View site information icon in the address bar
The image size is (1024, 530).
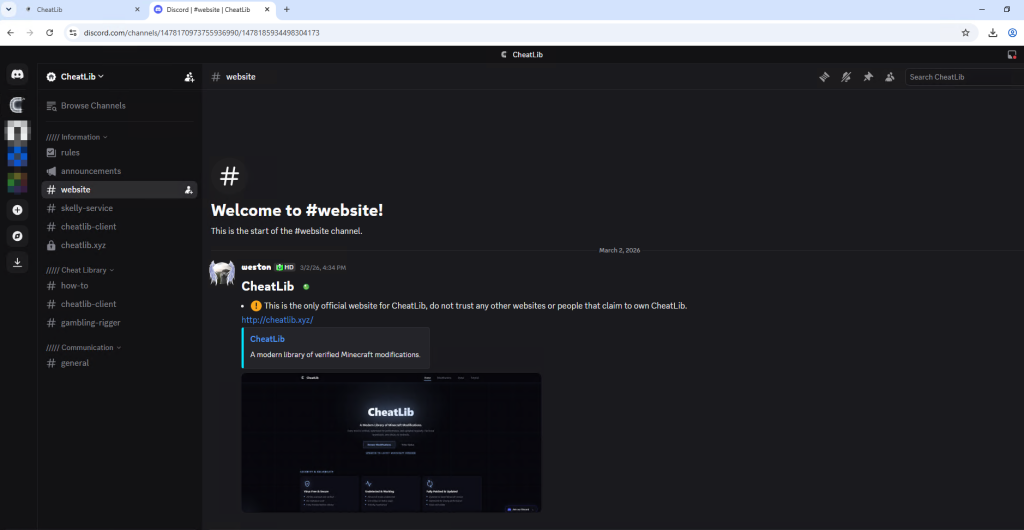point(73,33)
